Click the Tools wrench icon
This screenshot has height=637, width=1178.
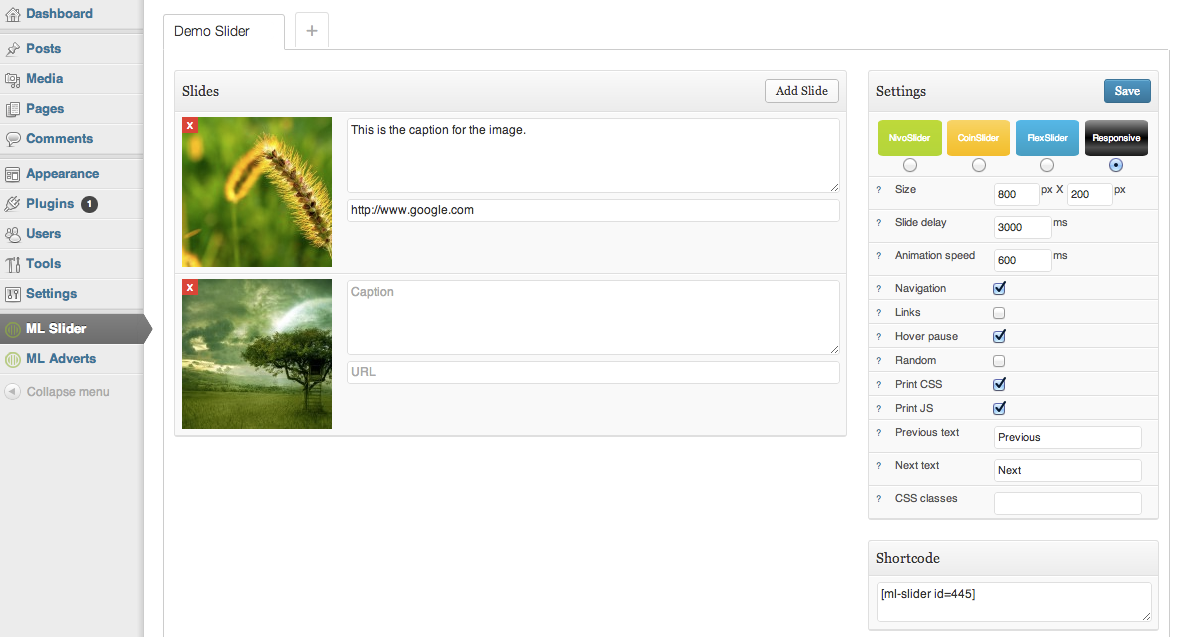click(13, 264)
